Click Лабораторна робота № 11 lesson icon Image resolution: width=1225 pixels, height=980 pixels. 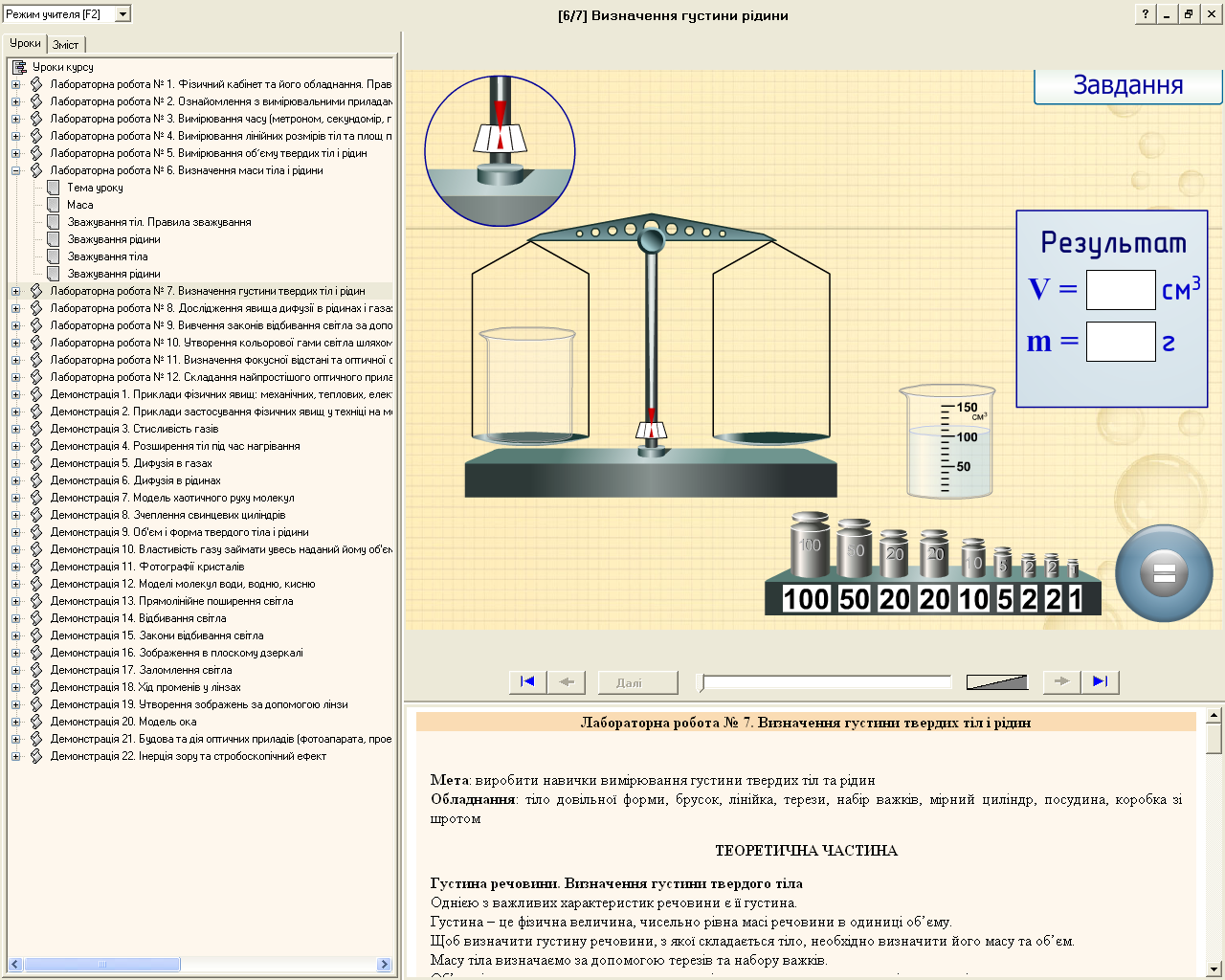point(36,360)
